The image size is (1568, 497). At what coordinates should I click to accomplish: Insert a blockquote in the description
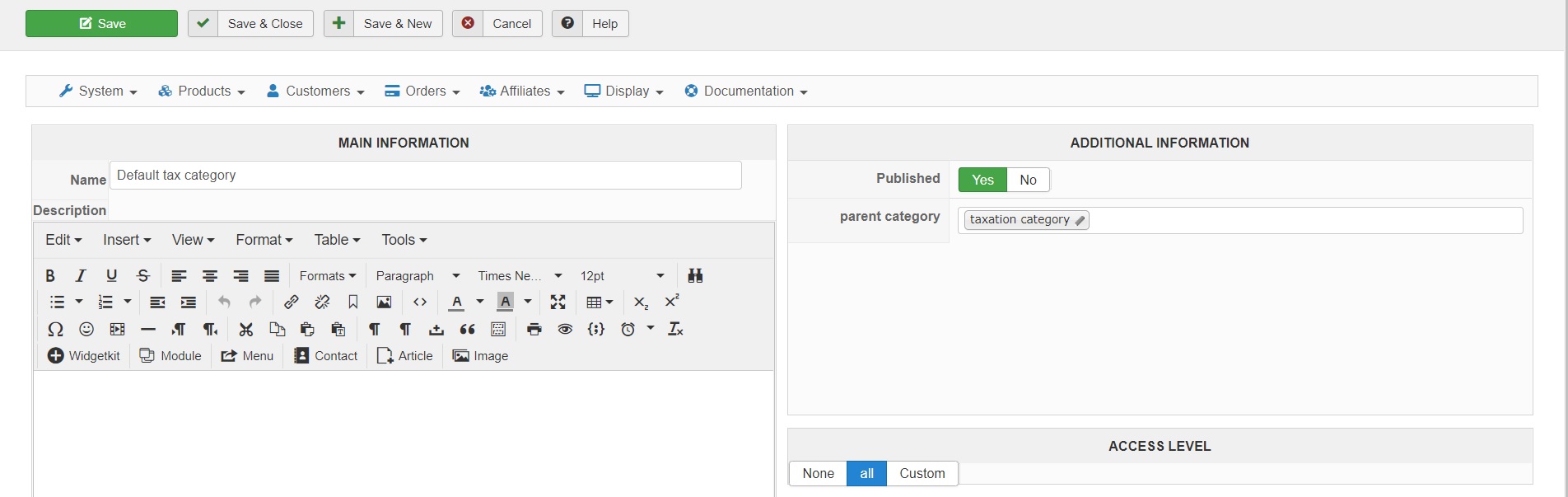click(x=468, y=330)
